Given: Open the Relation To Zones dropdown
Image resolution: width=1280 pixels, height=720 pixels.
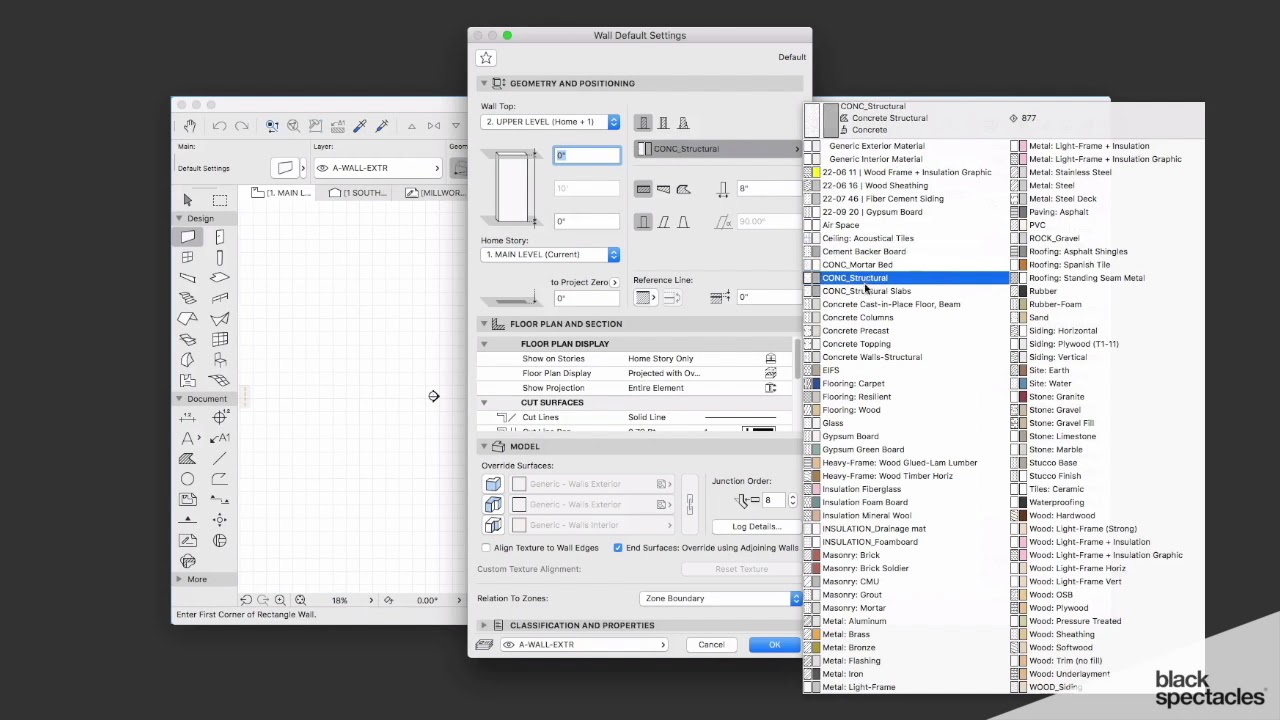Looking at the screenshot, I should (x=721, y=598).
